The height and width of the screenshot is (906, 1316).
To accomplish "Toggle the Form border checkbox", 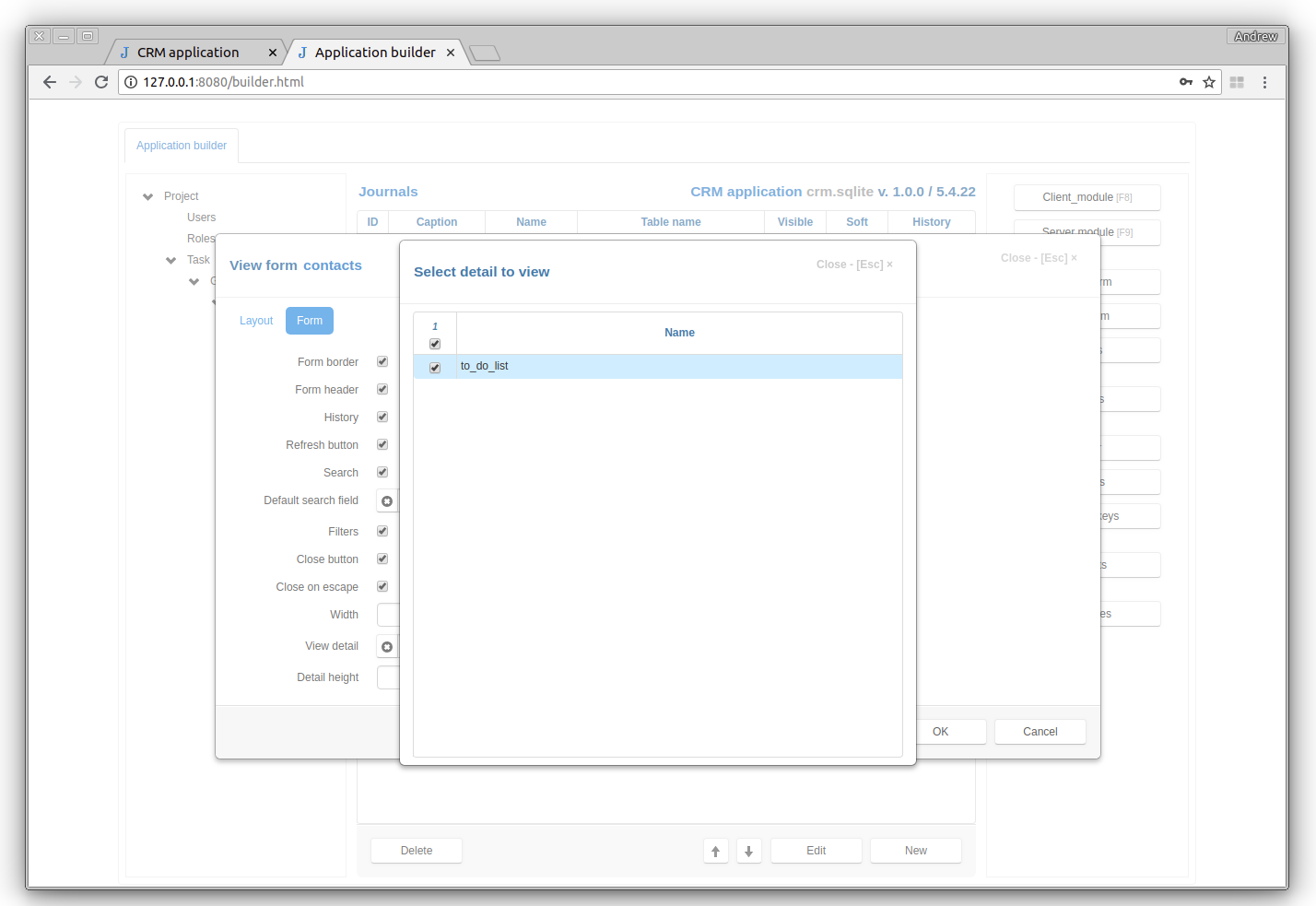I will tap(382, 362).
